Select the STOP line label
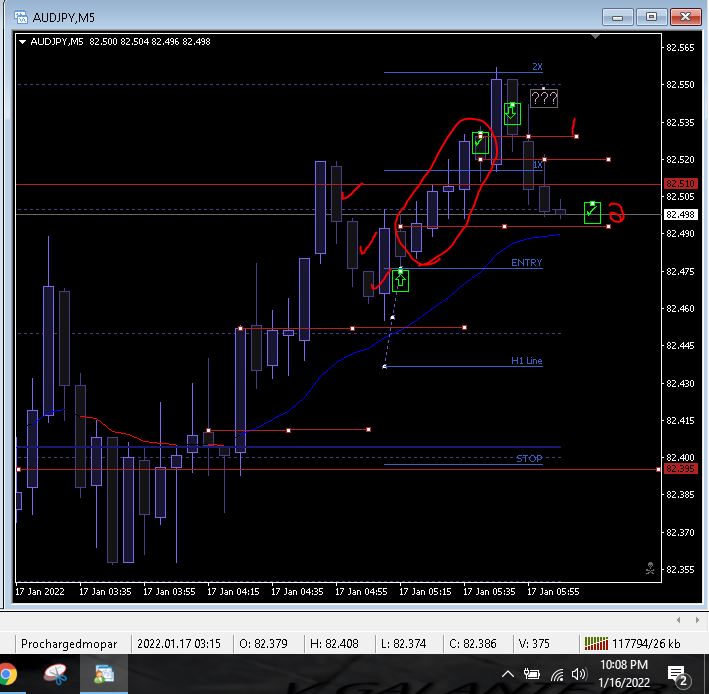The height and width of the screenshot is (694, 709). pos(529,458)
